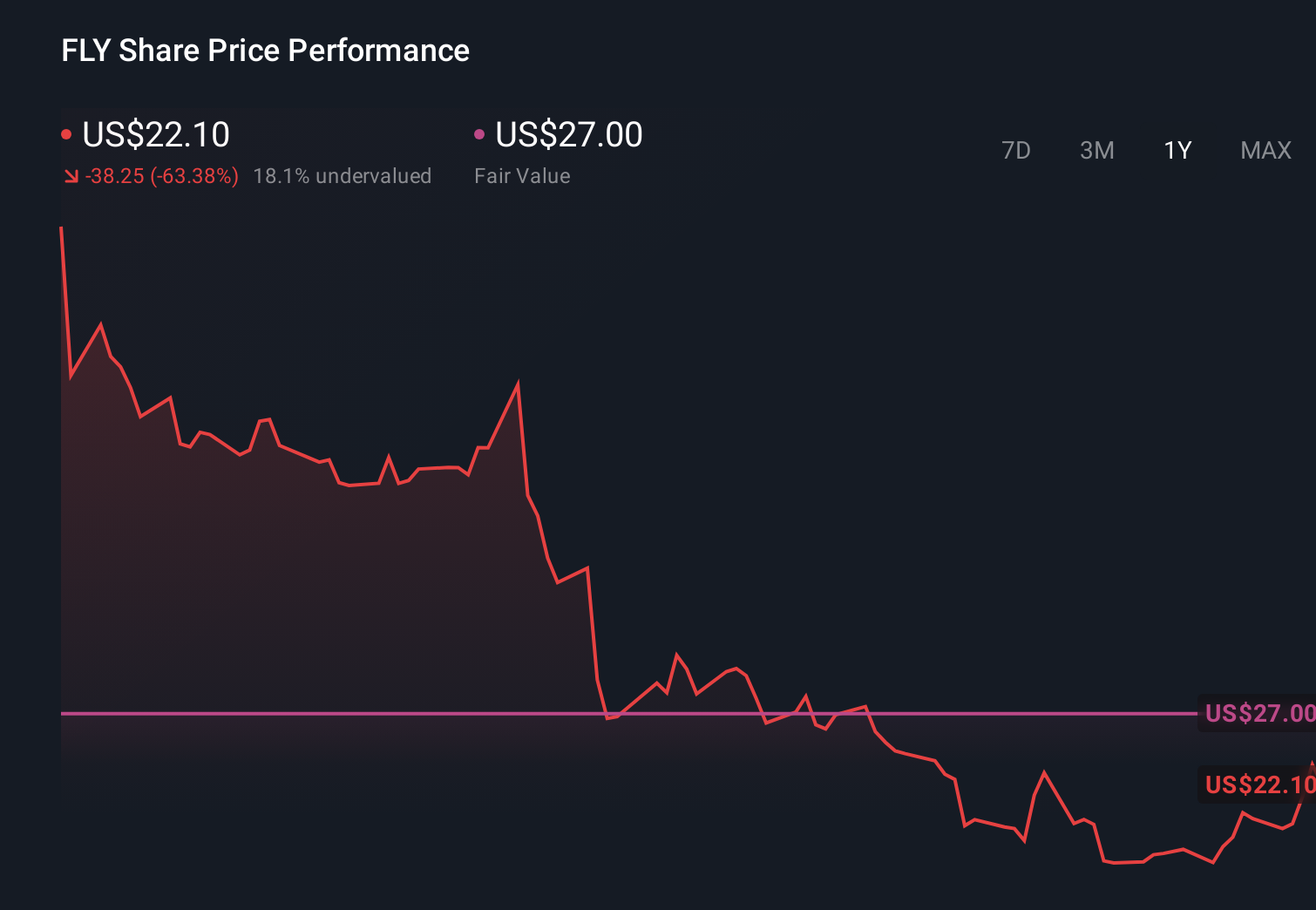Image resolution: width=1316 pixels, height=910 pixels.
Task: Switch to the 7D time range
Action: pos(1017,150)
